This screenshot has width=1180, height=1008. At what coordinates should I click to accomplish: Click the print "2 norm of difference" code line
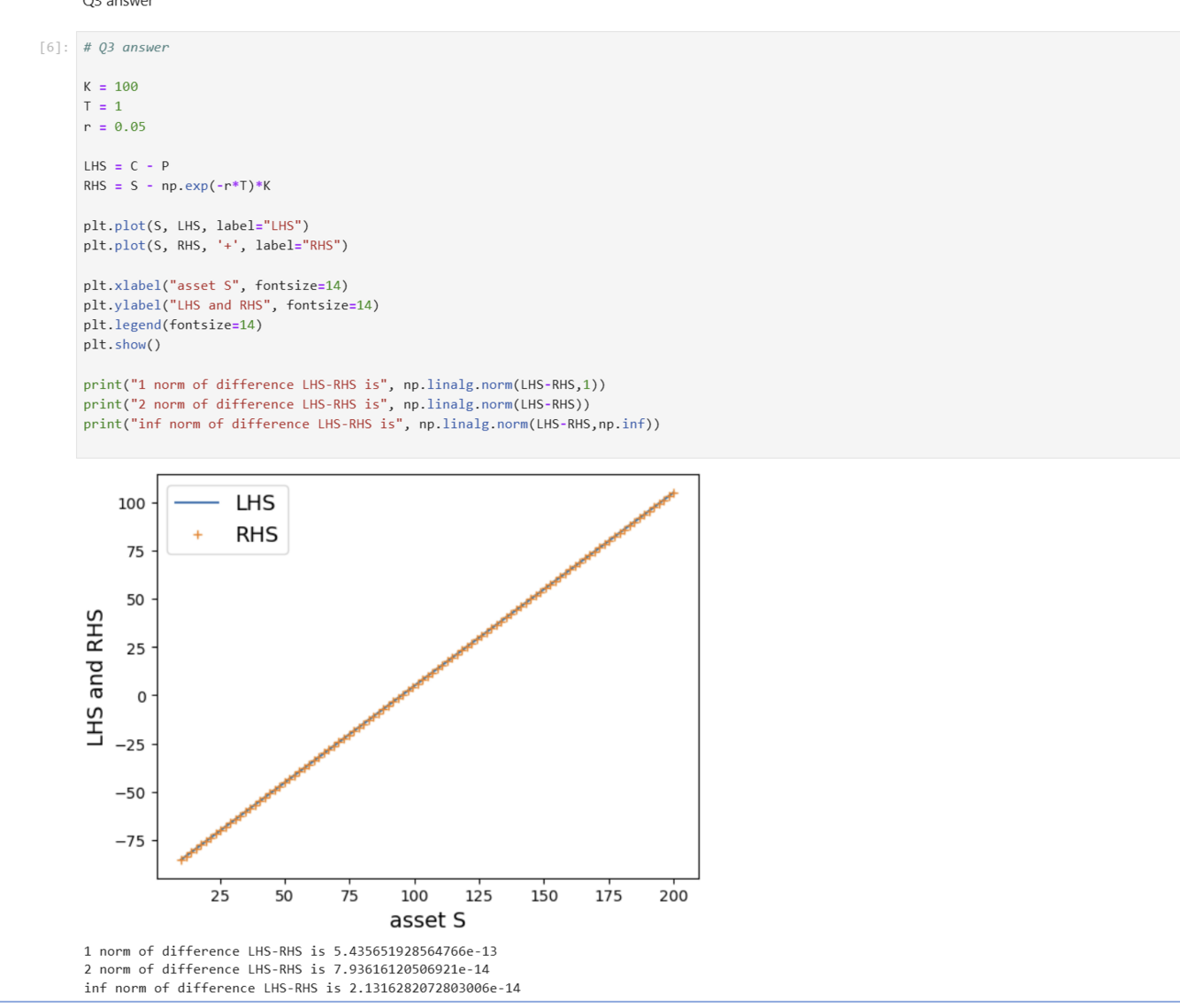click(x=337, y=404)
